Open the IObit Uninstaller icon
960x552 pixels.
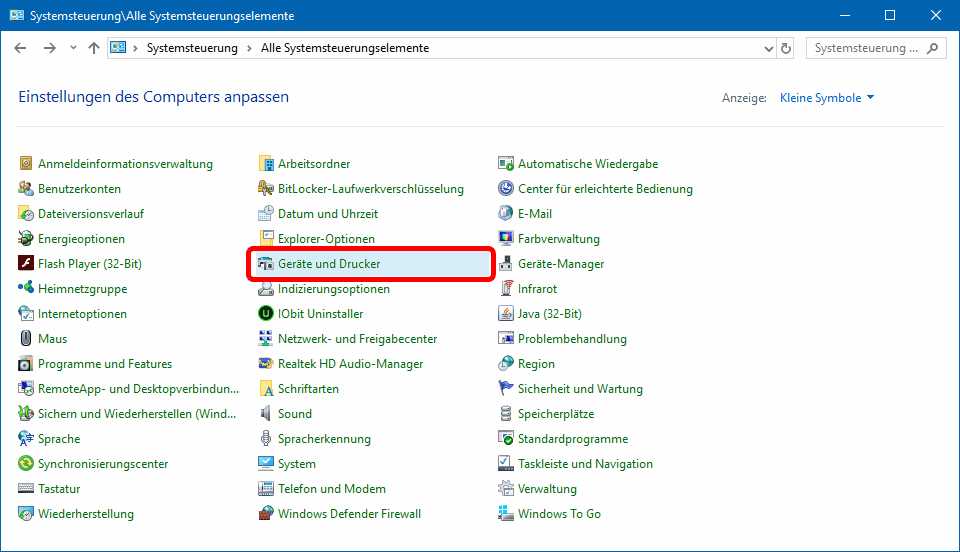click(x=266, y=314)
